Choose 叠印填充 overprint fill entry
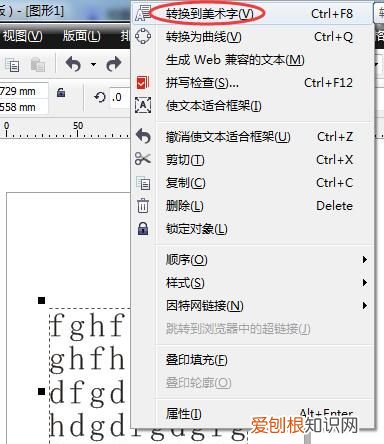The image size is (384, 444). point(253,360)
